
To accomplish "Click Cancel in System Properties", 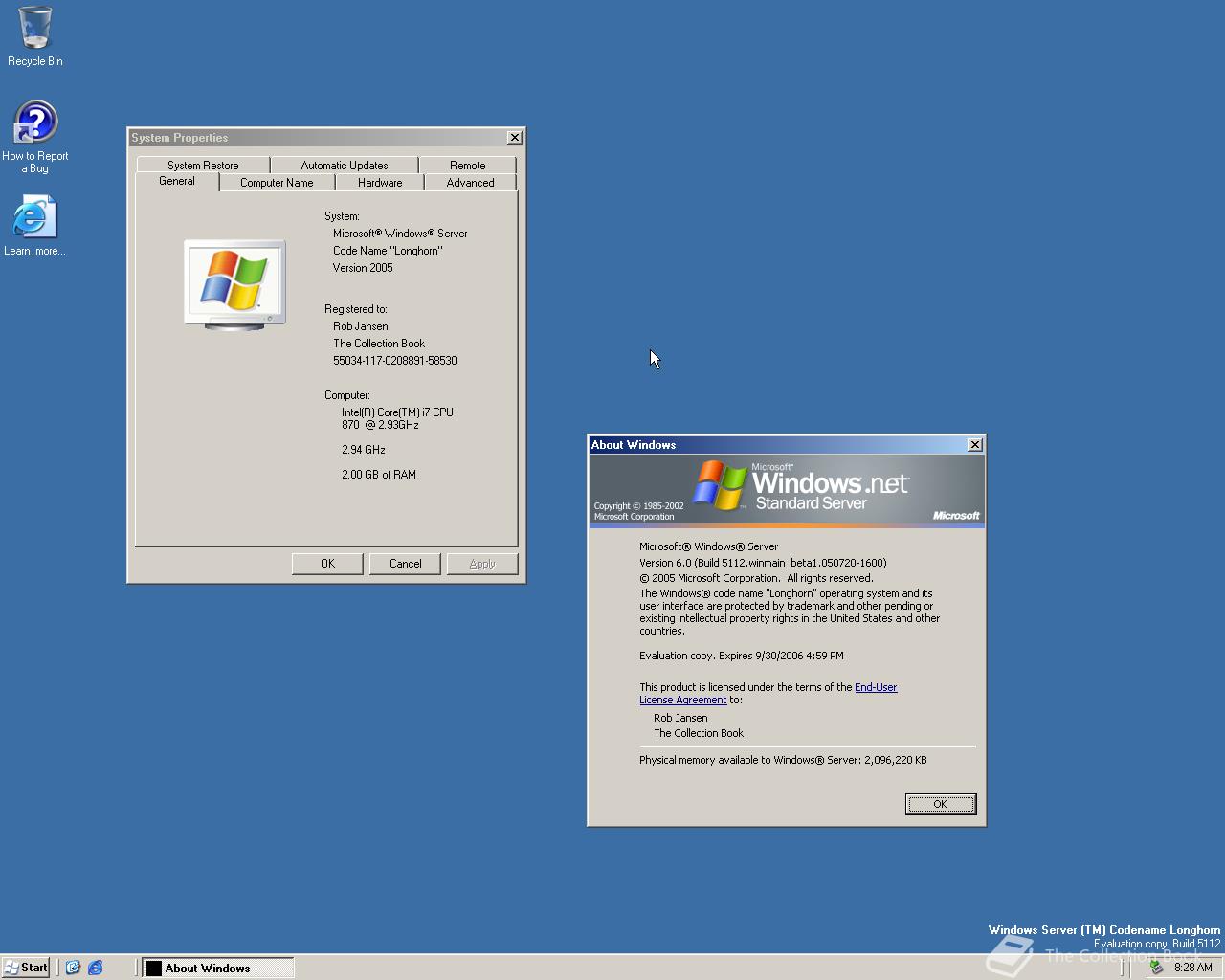I will tap(406, 564).
